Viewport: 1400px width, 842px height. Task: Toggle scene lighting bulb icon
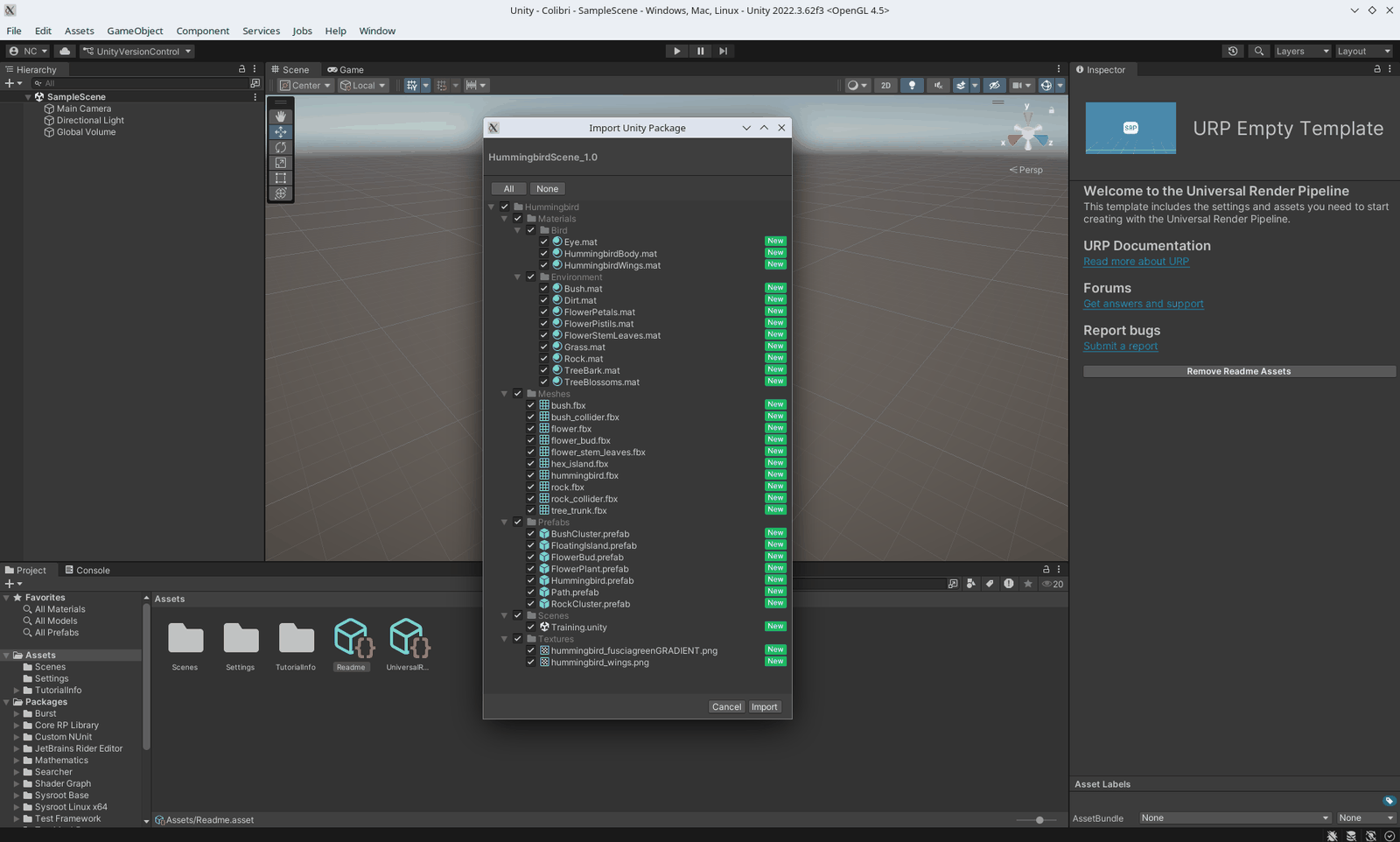tap(912, 85)
